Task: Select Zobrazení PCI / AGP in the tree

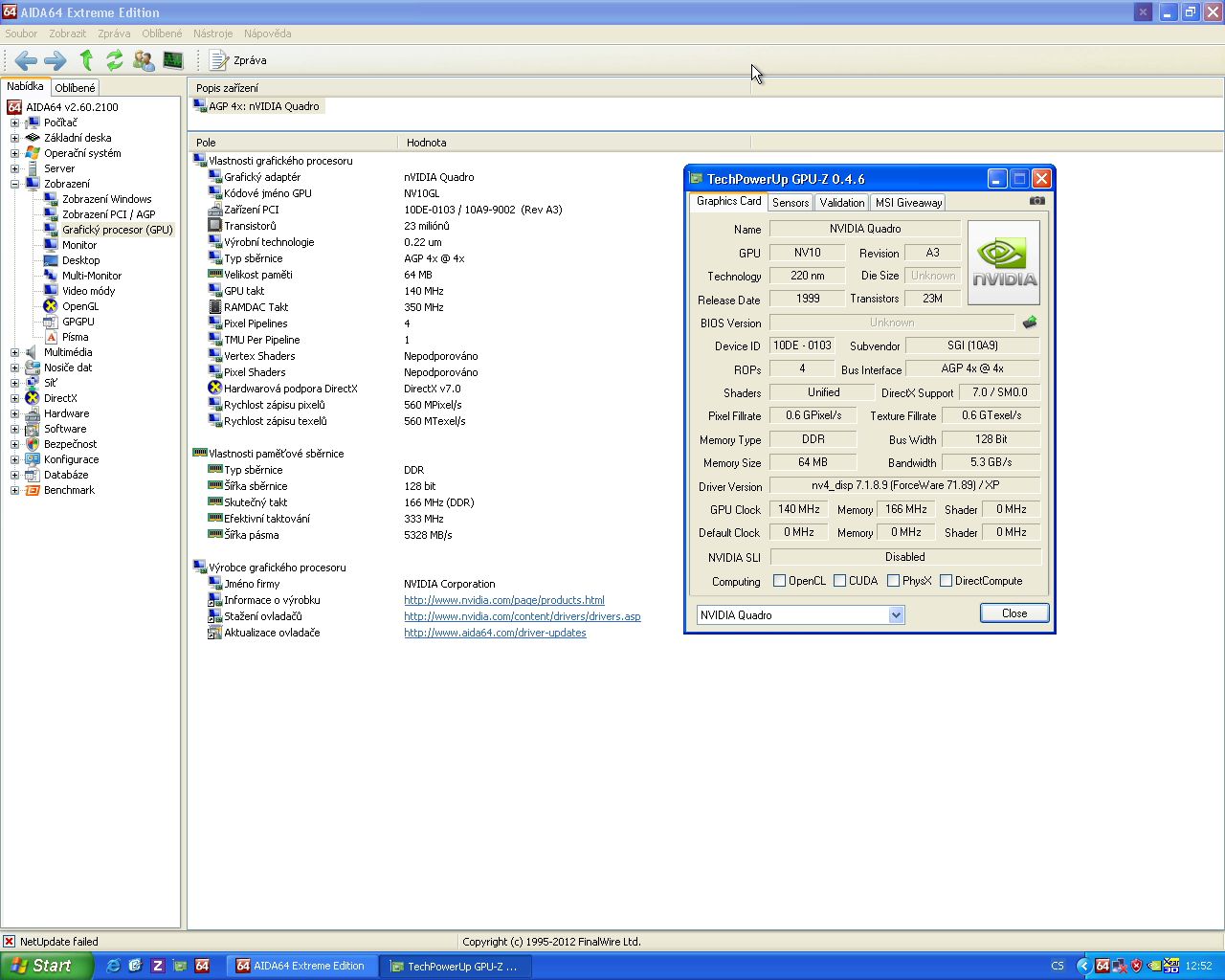Action: click(x=108, y=214)
